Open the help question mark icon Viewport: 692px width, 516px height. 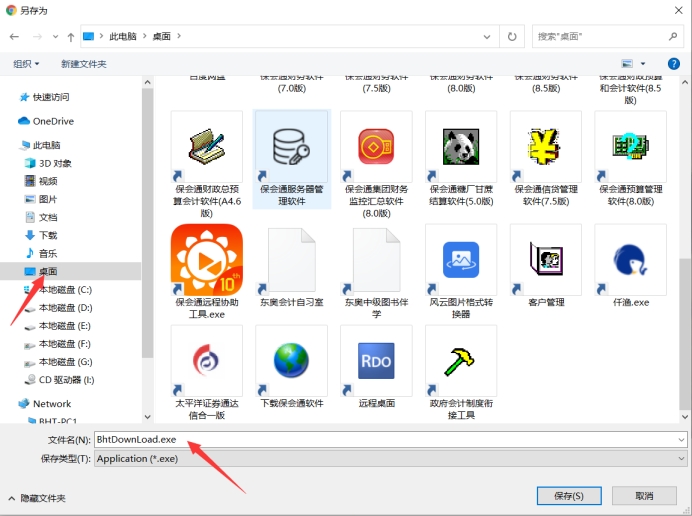pos(673,64)
